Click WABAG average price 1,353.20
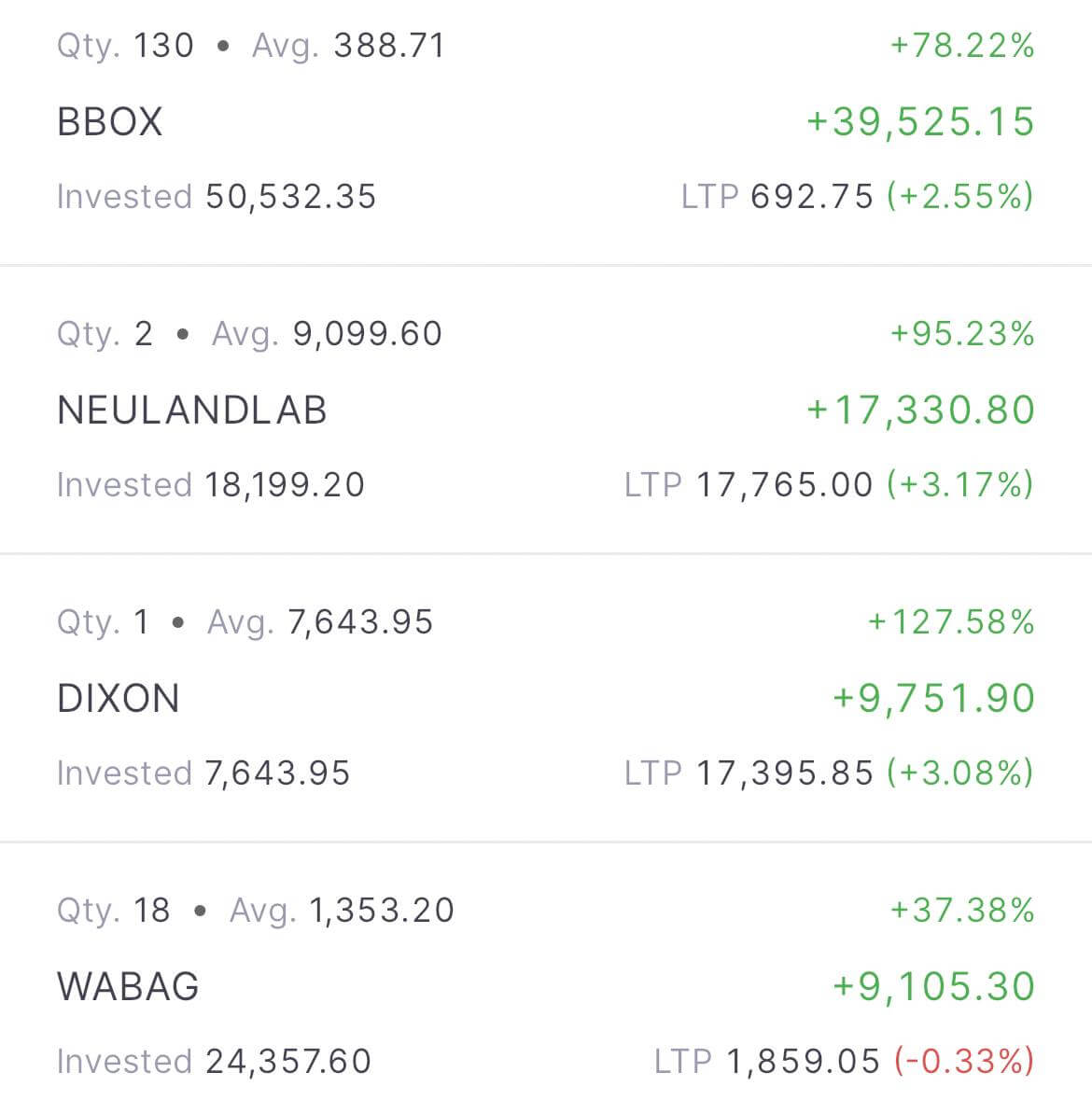The width and height of the screenshot is (1092, 1114). (x=381, y=910)
